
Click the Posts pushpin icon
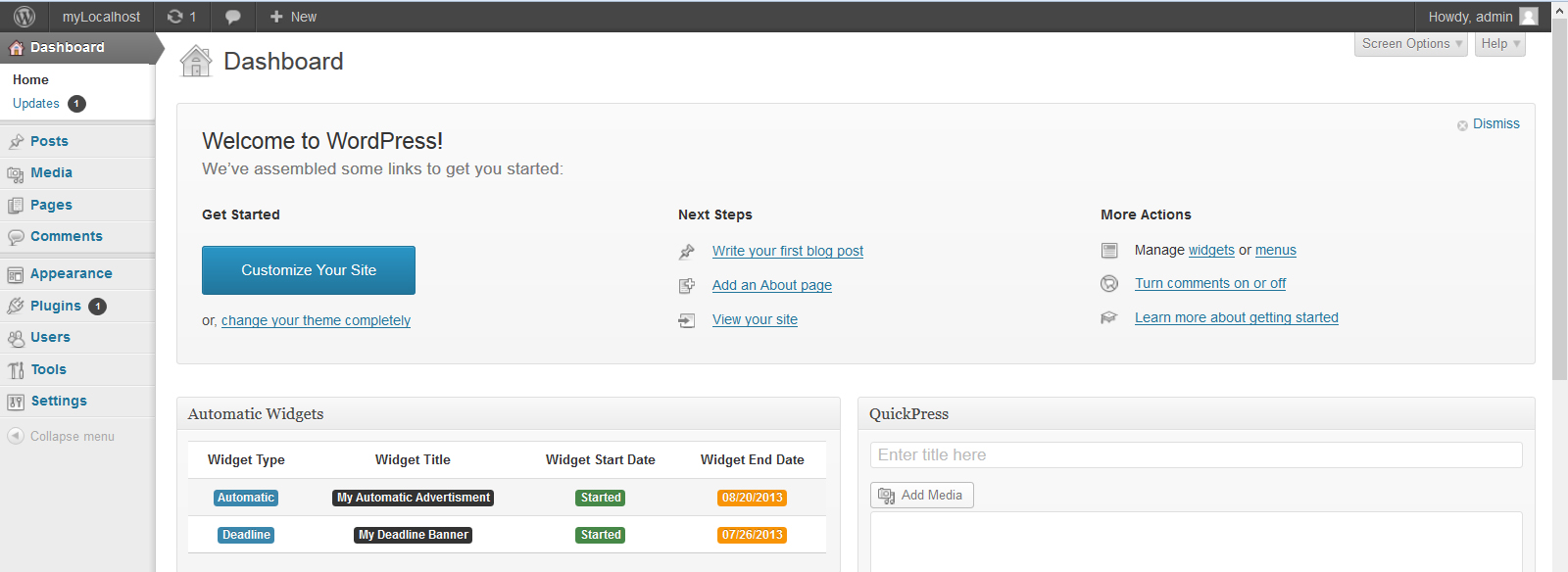tap(16, 141)
